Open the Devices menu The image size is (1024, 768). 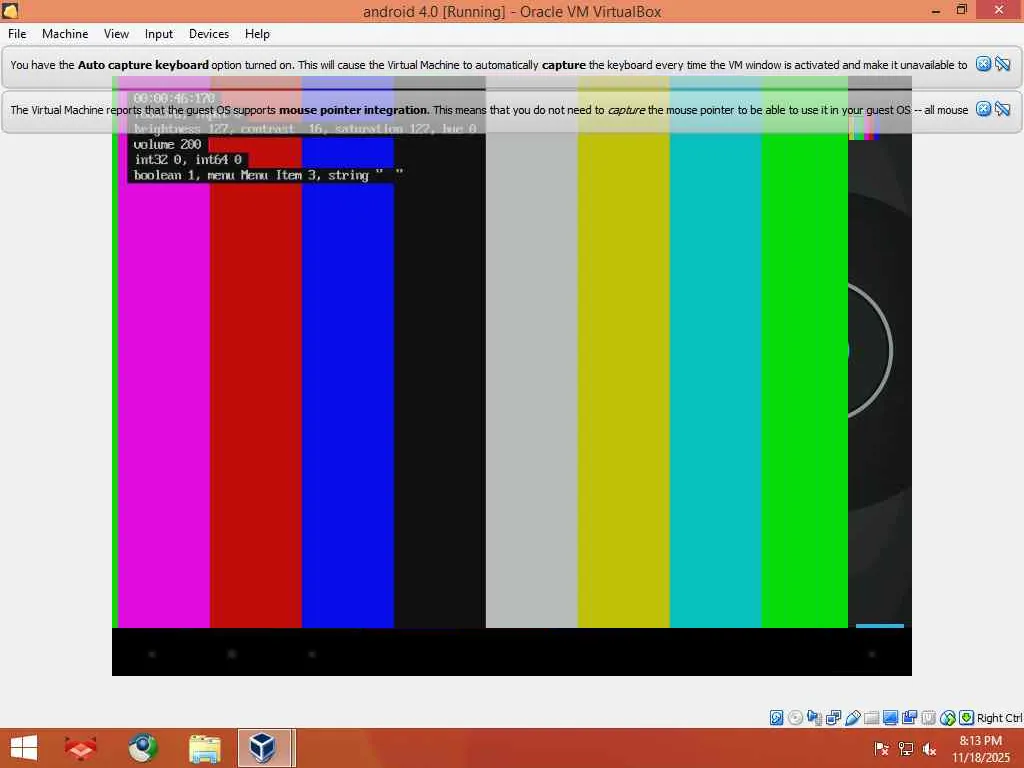[209, 34]
